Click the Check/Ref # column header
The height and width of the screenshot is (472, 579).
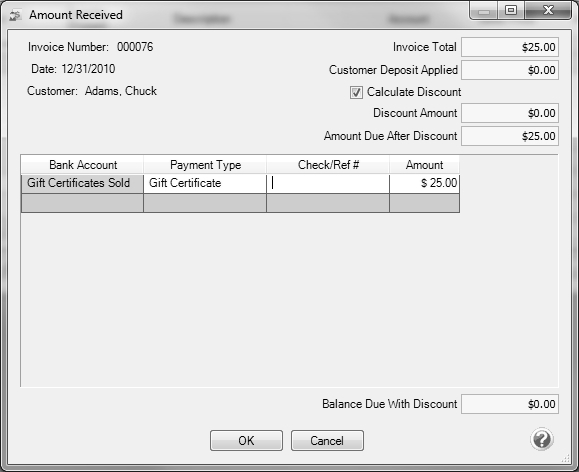328,165
